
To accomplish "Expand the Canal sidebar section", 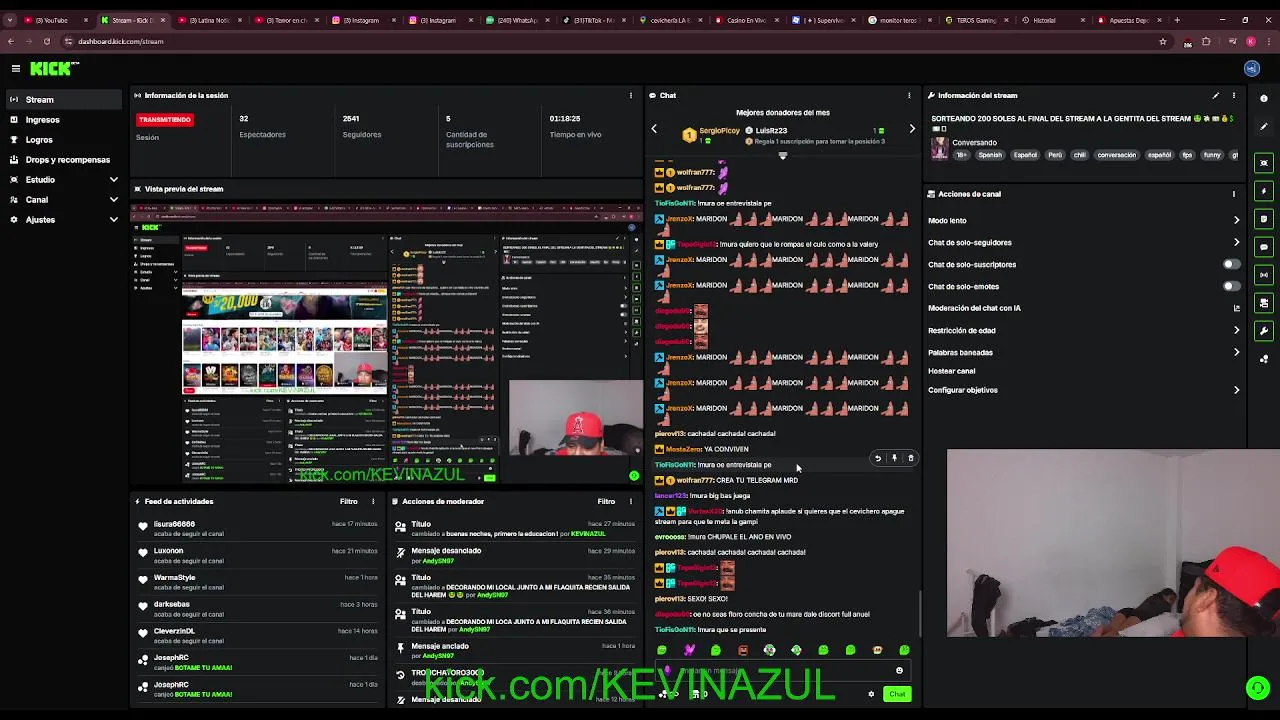I will [113, 200].
